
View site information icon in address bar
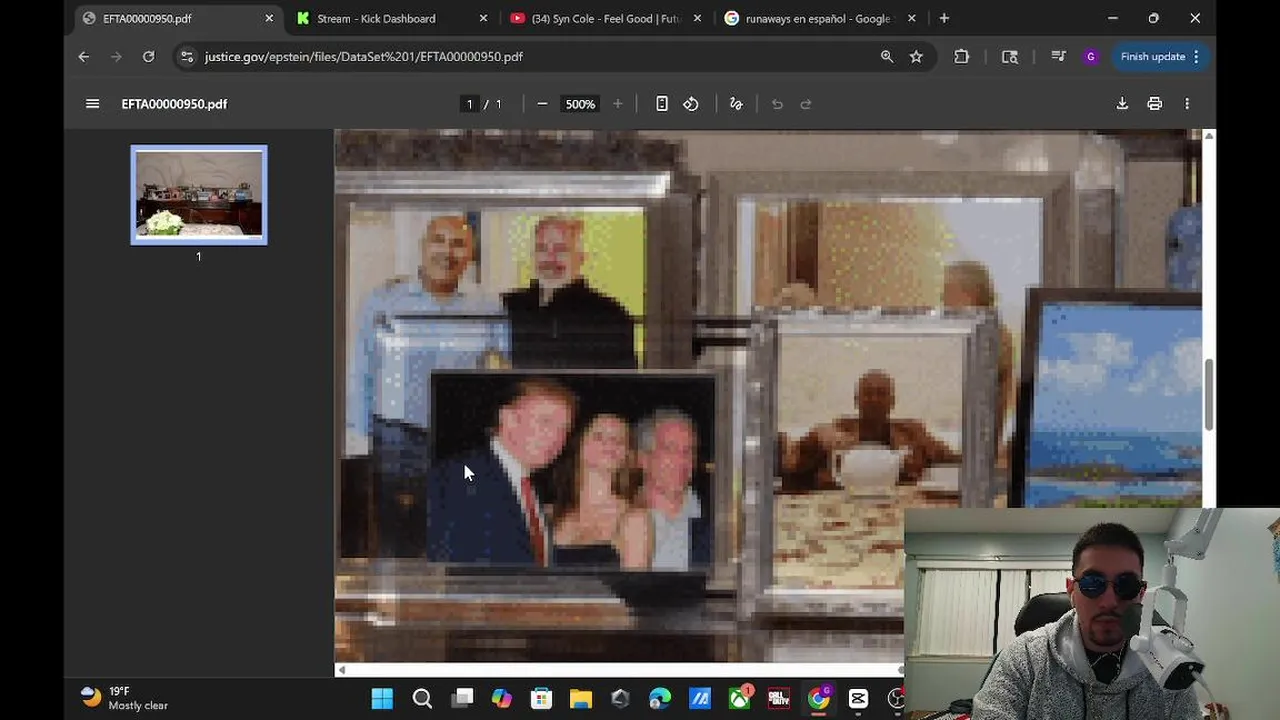pos(187,57)
